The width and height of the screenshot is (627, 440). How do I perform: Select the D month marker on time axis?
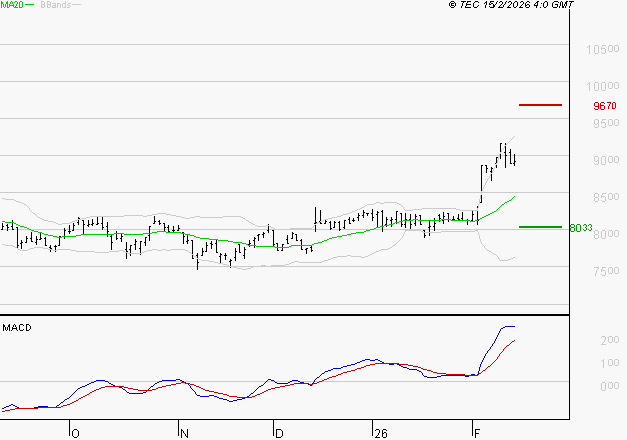(x=278, y=433)
